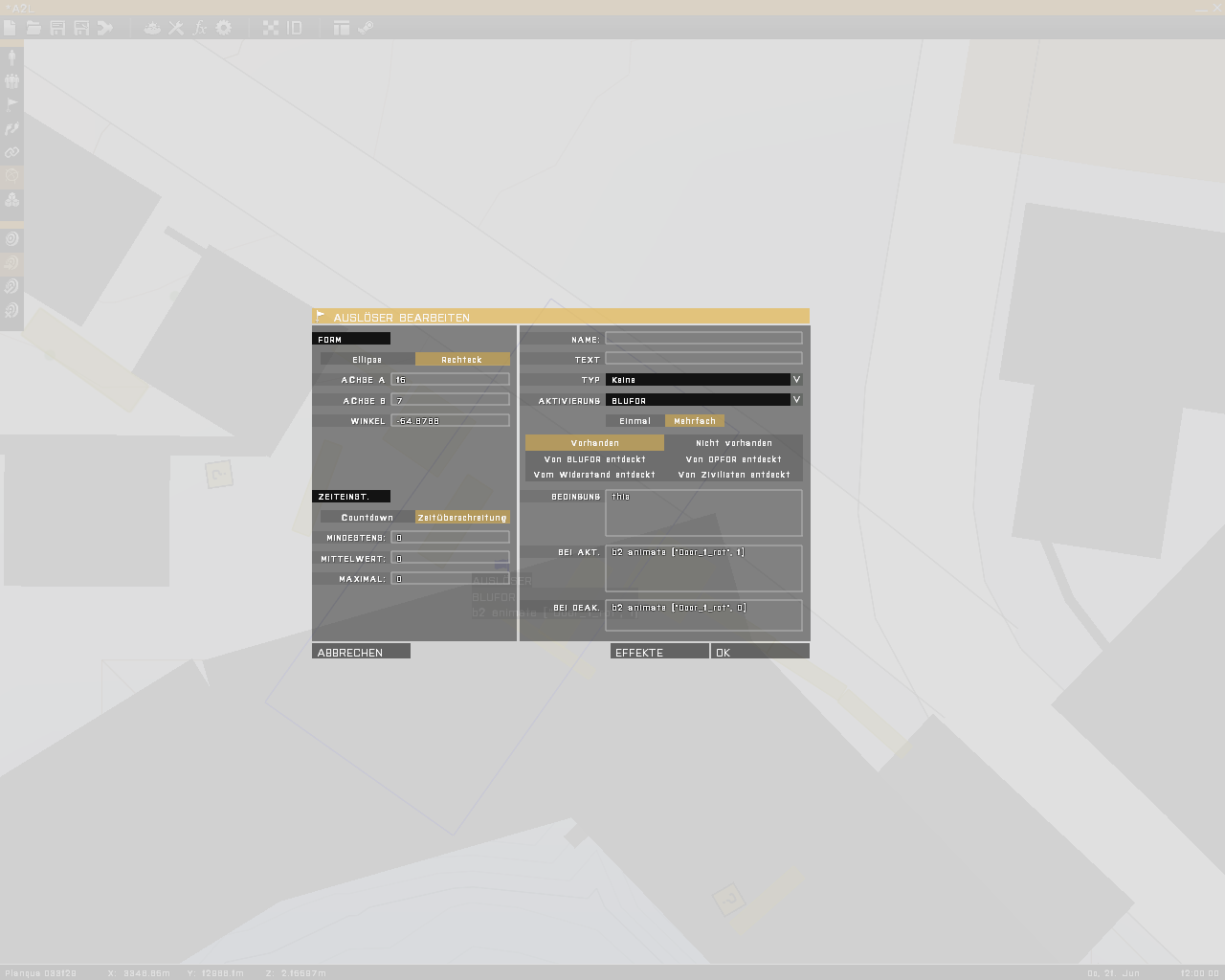The height and width of the screenshot is (980, 1225).
Task: Click the Maximal value field
Action: click(x=450, y=578)
